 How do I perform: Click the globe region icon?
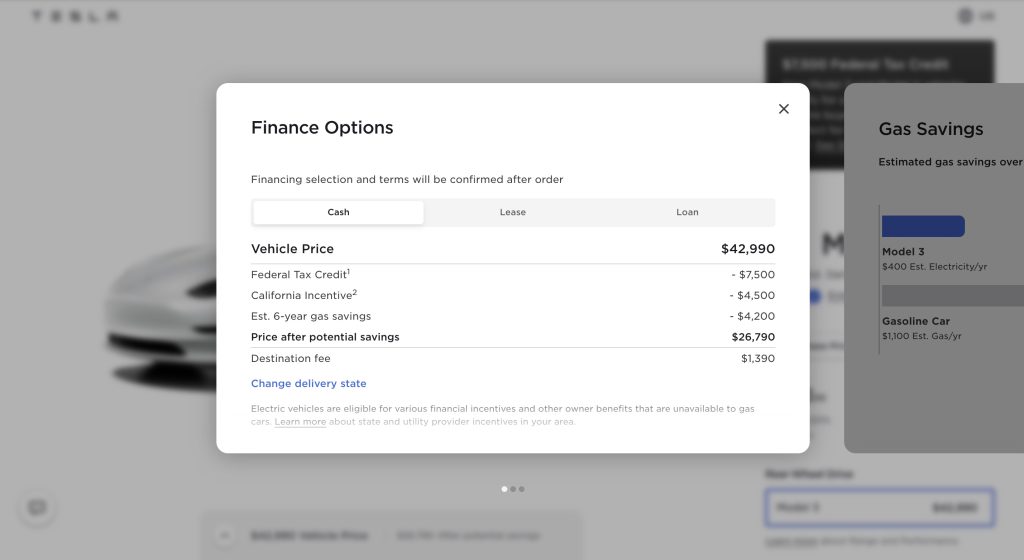[965, 16]
